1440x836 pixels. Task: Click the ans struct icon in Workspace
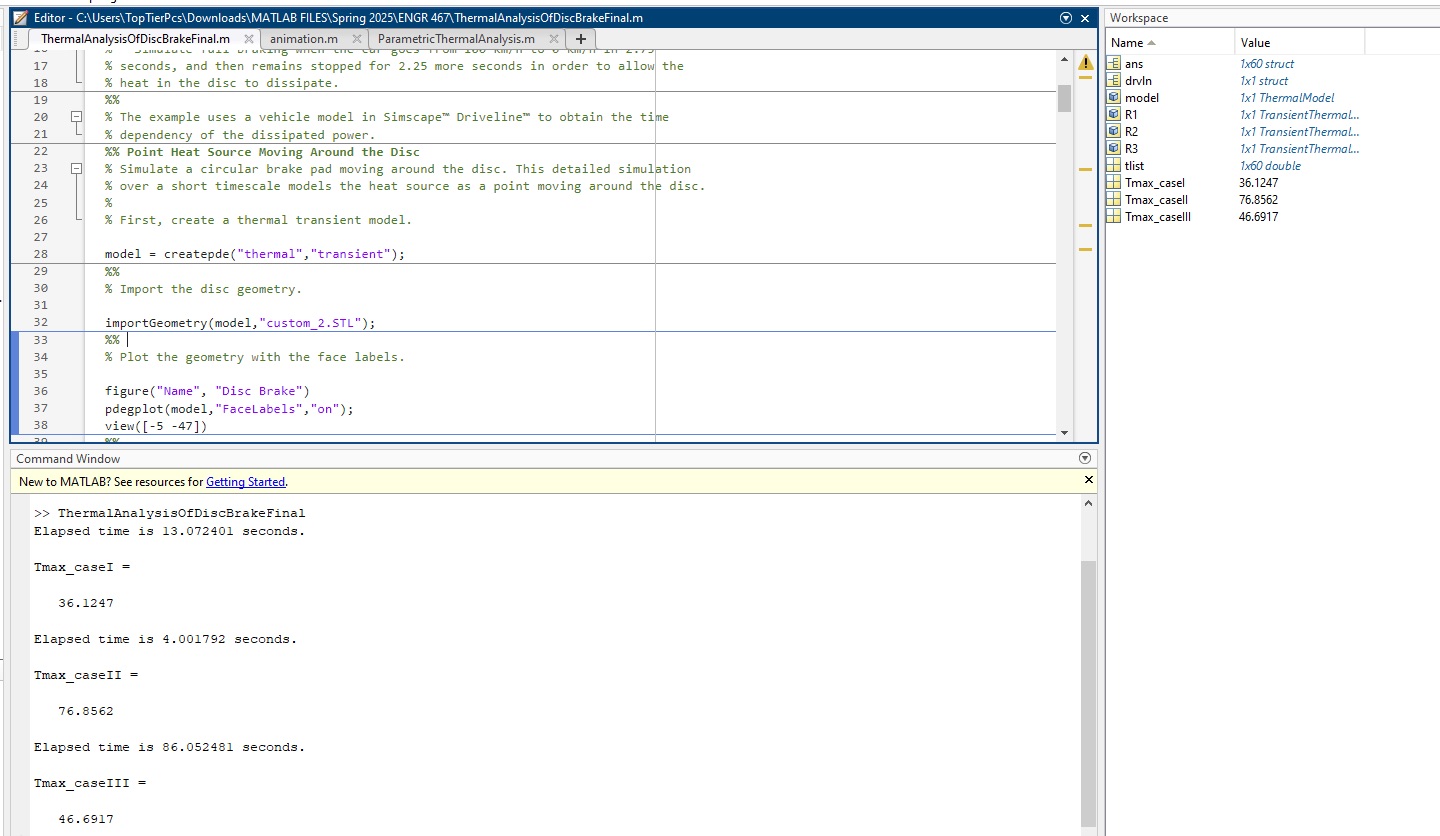1114,63
